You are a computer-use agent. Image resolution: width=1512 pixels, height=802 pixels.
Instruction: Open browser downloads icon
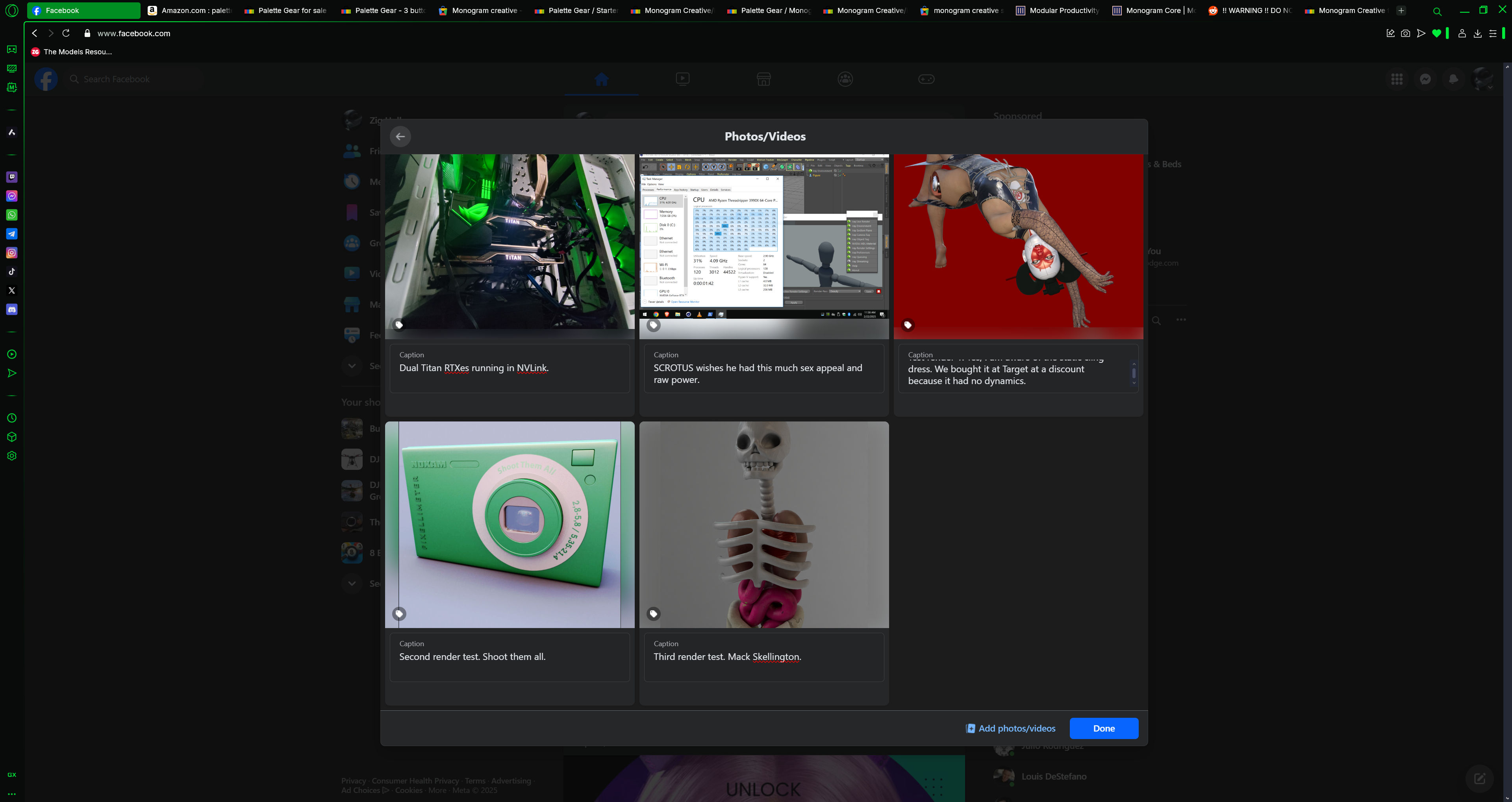1478,33
